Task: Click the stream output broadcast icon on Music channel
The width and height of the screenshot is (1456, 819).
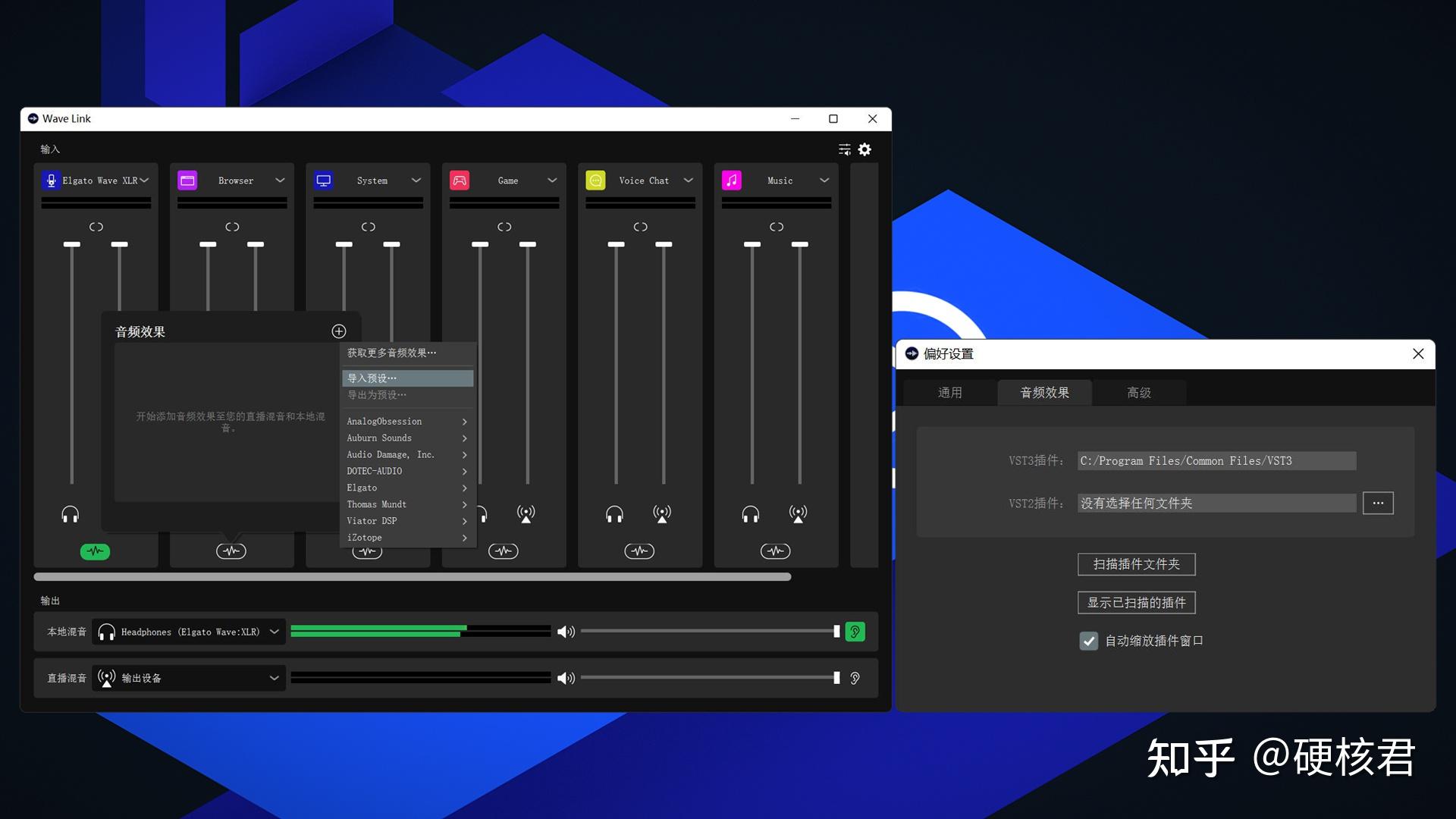Action: point(798,513)
